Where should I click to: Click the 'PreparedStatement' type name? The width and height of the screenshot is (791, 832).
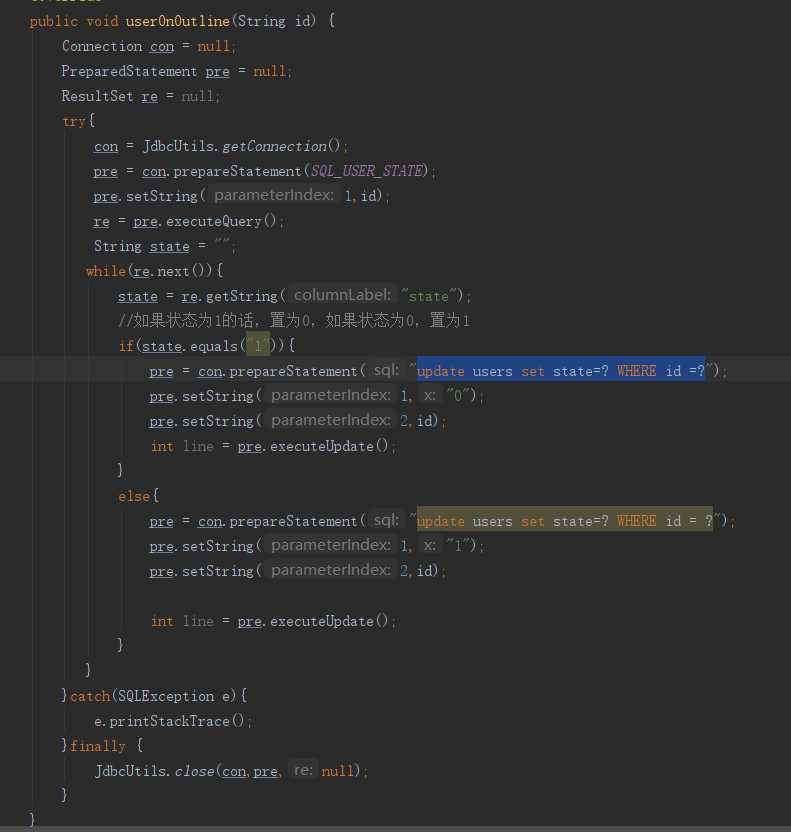129,71
